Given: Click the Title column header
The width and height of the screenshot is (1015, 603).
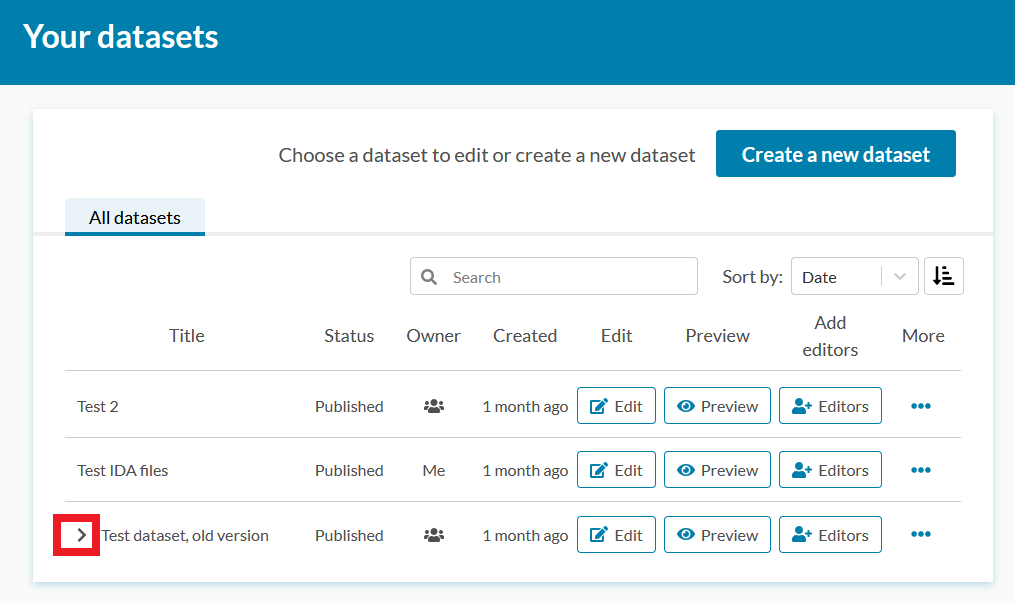Looking at the screenshot, I should (x=186, y=336).
